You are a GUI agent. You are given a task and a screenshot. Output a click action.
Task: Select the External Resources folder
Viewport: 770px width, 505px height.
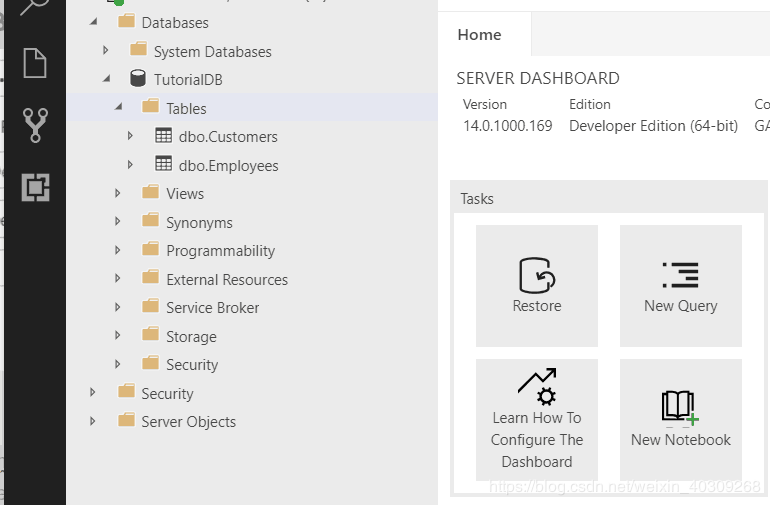point(226,280)
